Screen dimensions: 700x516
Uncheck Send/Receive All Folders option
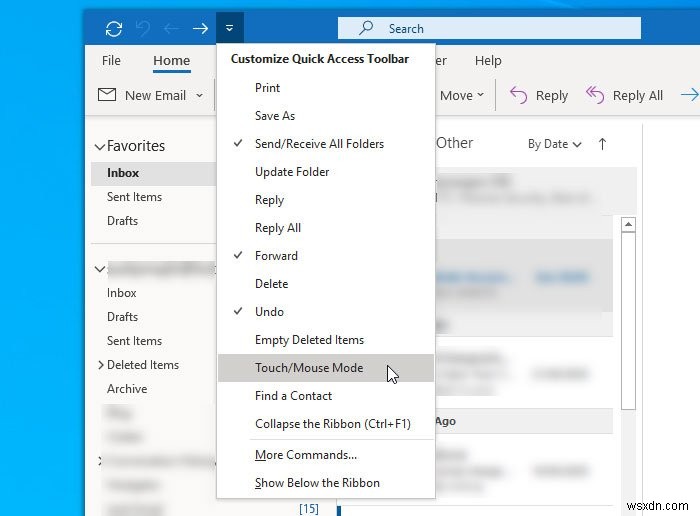[x=326, y=144]
